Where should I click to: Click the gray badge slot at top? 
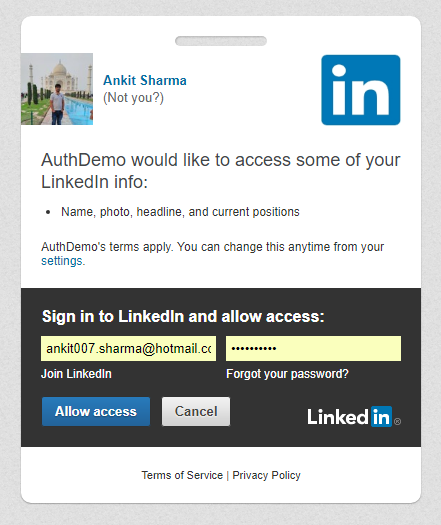click(x=221, y=41)
